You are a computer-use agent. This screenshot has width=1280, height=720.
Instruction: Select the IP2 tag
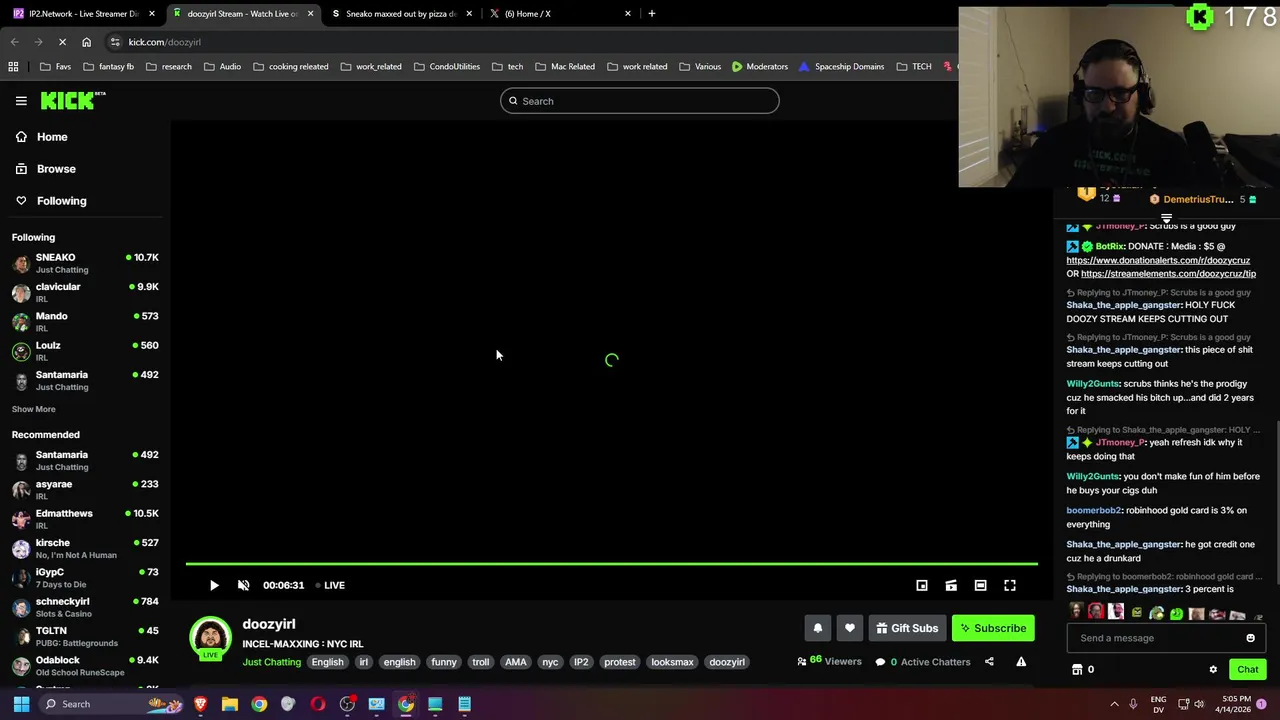click(x=581, y=662)
